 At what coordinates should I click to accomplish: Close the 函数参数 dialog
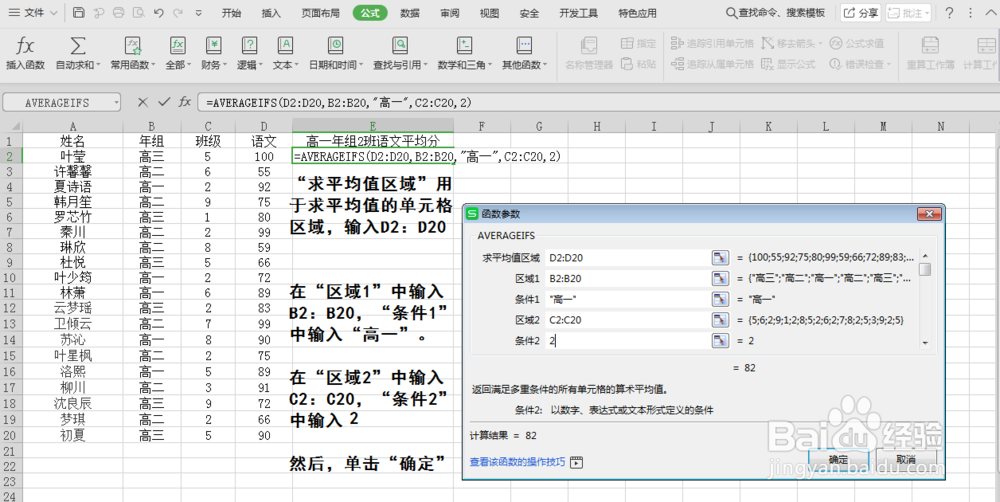point(929,214)
